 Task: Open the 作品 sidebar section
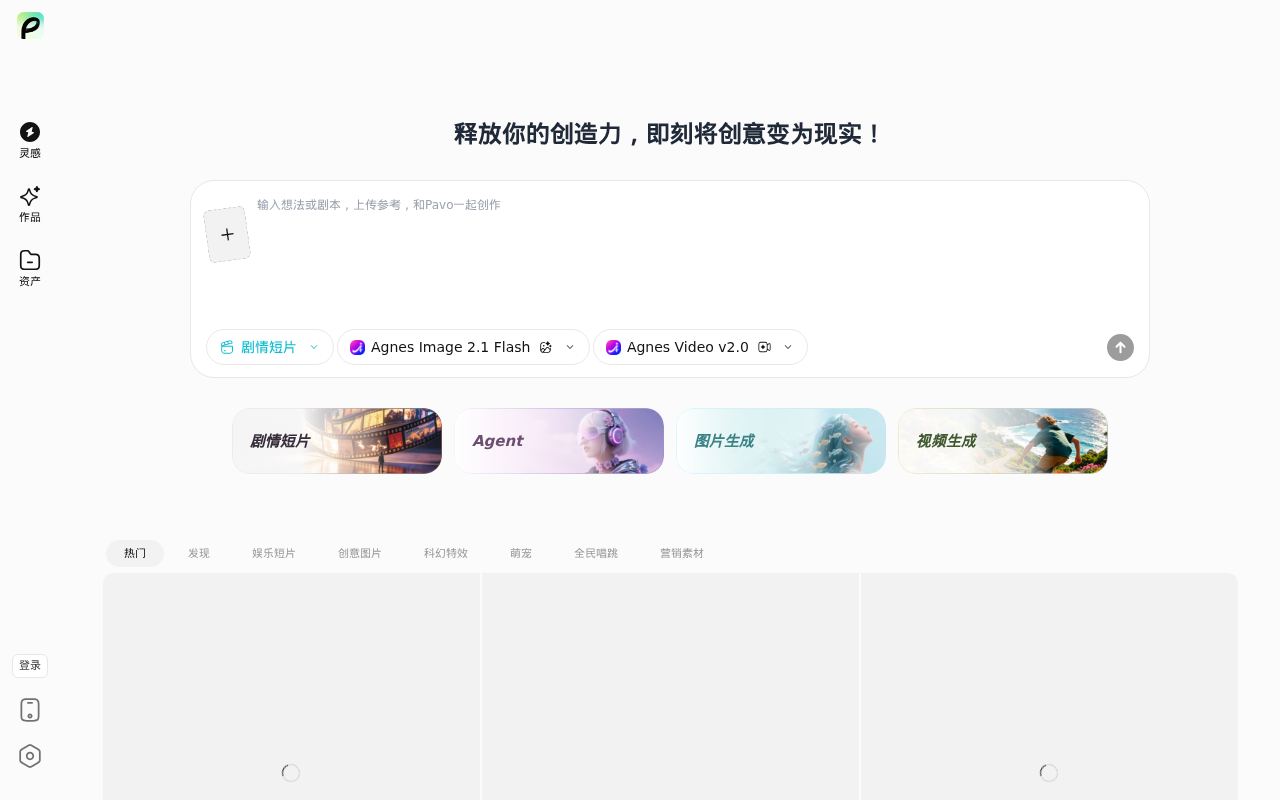(x=30, y=204)
